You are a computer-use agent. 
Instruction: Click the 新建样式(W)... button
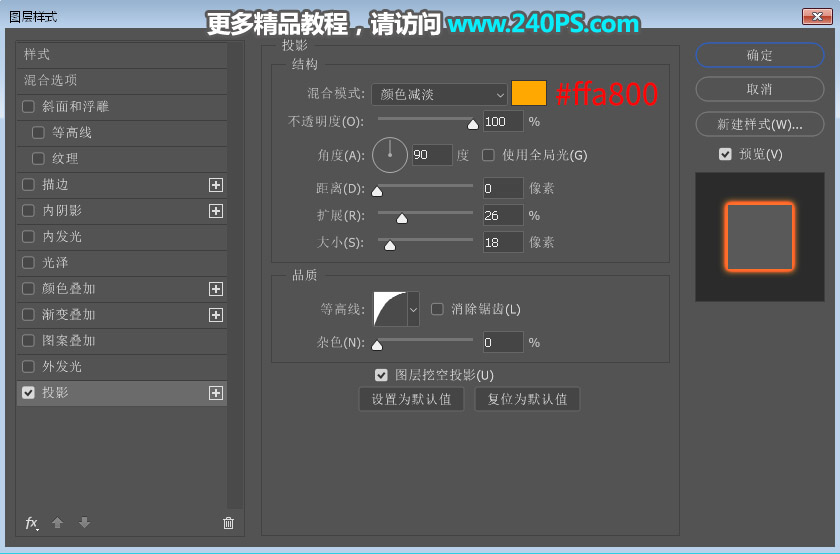pos(760,124)
